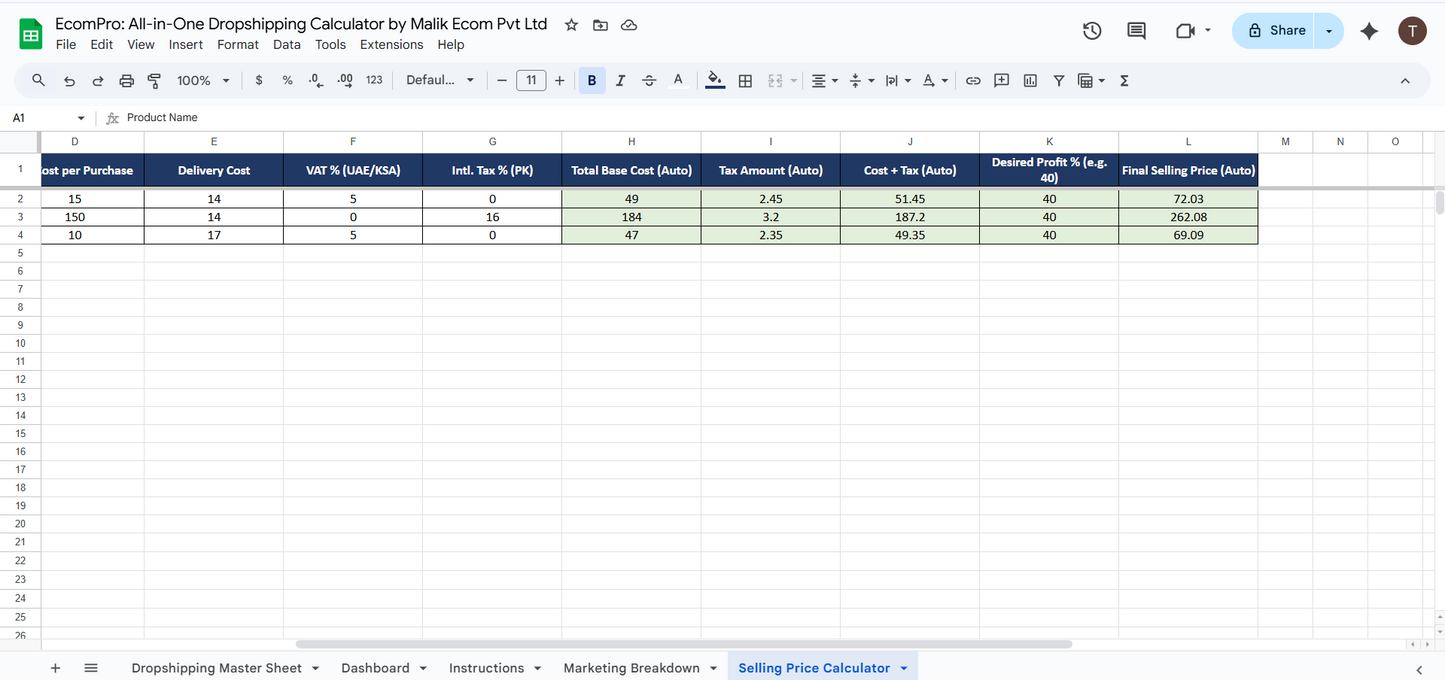
Task: Open the Data menu
Action: (287, 45)
